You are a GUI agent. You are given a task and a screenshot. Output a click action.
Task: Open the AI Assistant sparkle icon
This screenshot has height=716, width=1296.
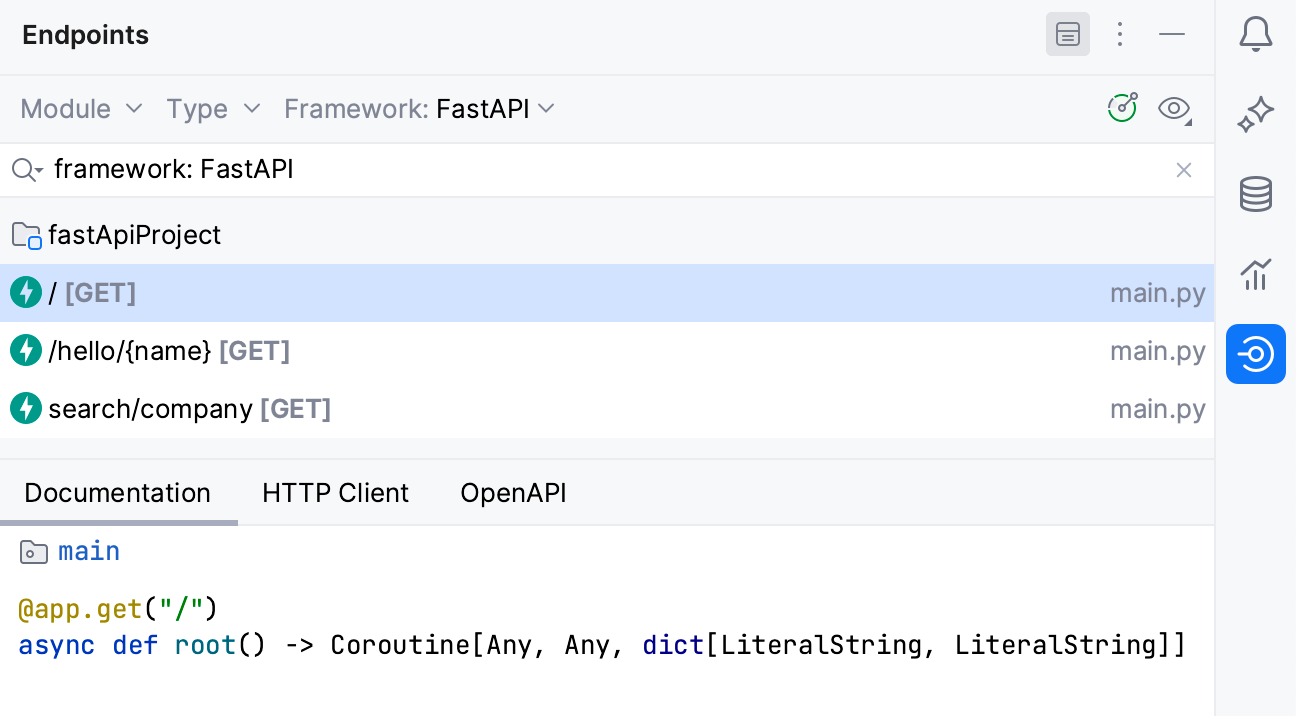click(1255, 114)
